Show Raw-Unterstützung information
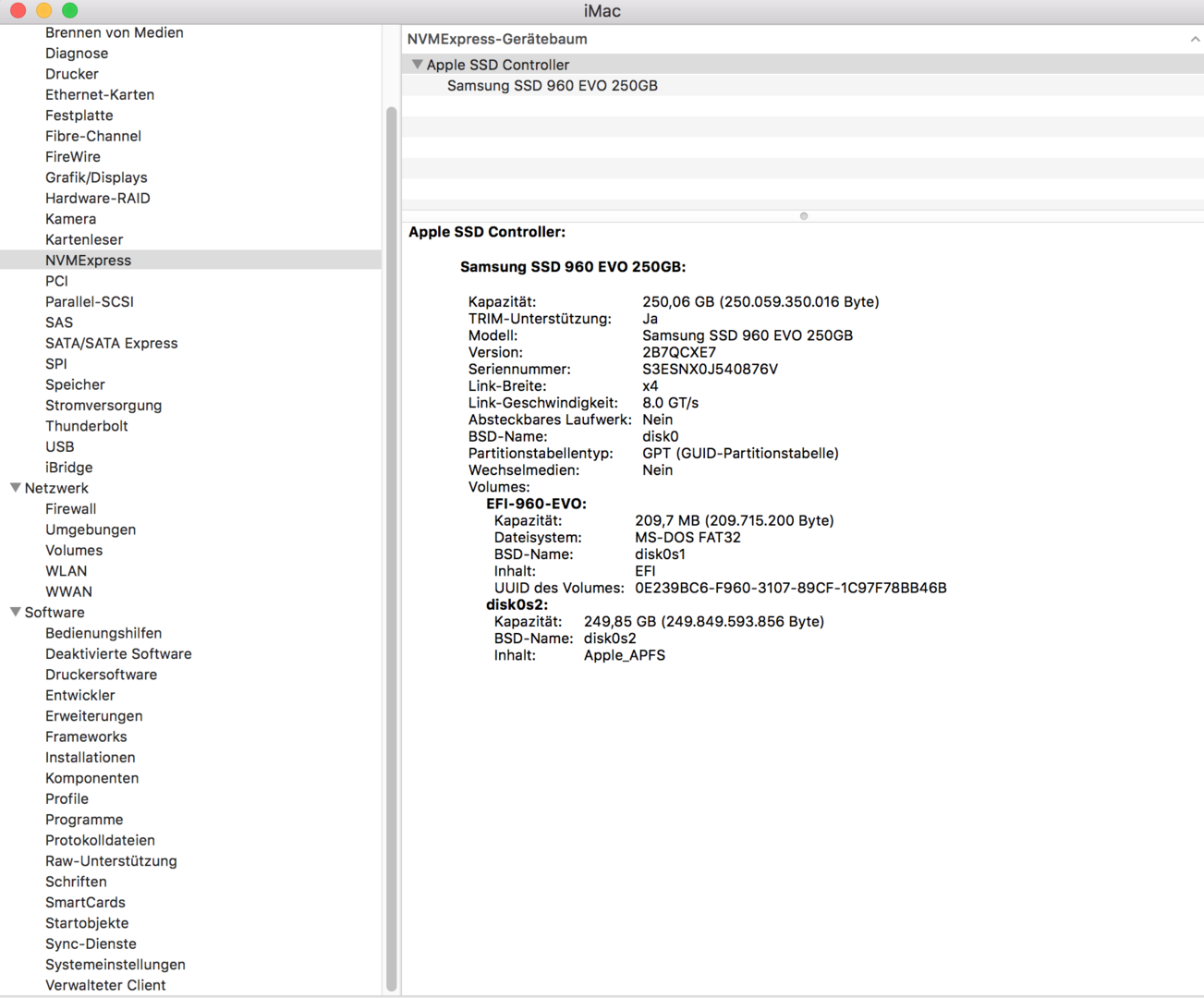 pos(111,860)
